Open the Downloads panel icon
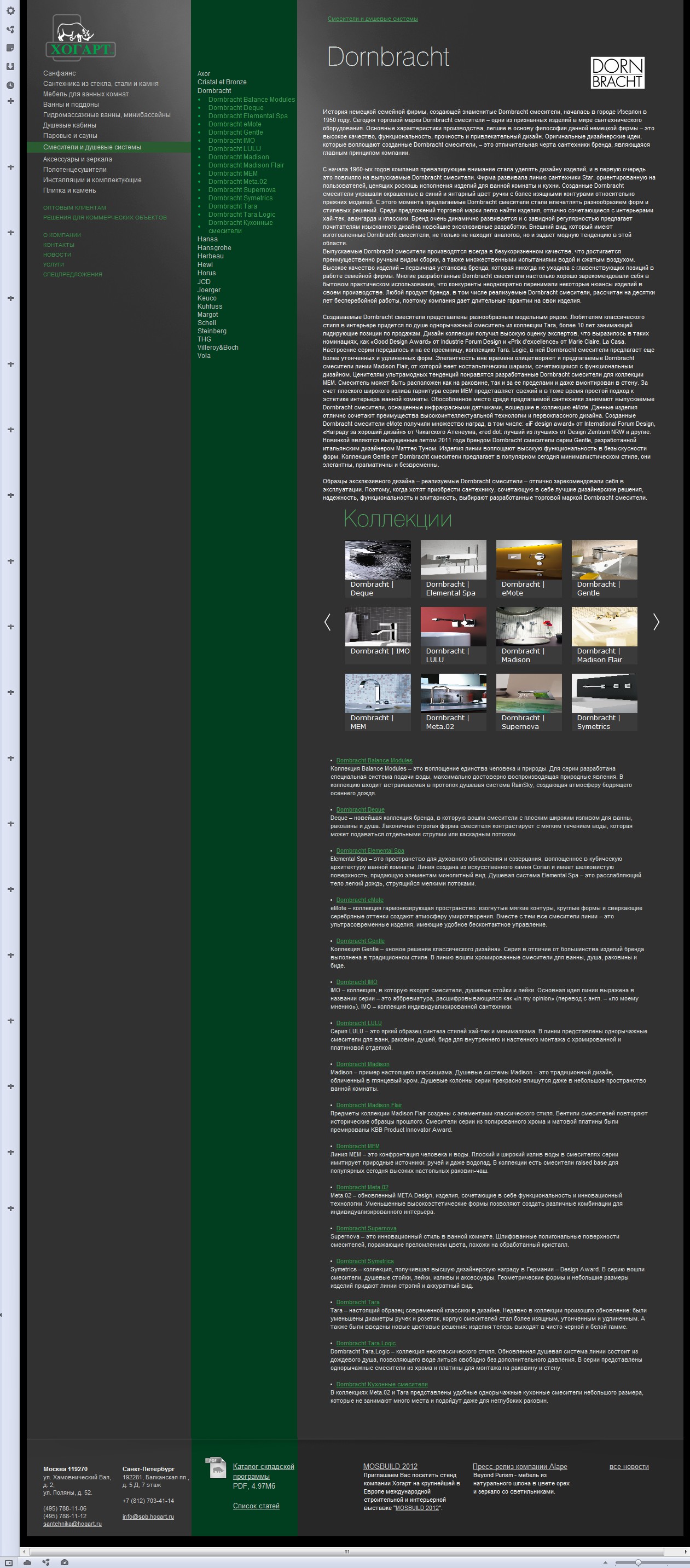 pos(10,66)
